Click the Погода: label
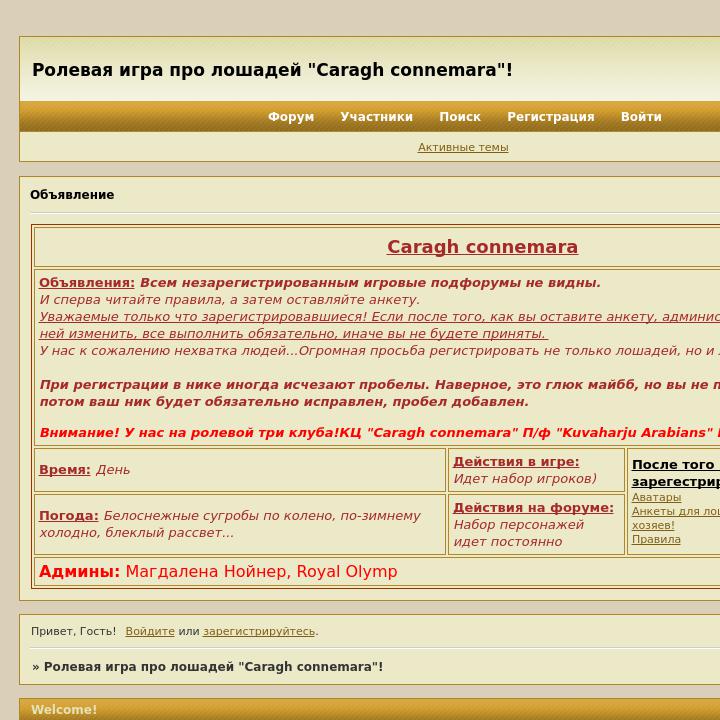This screenshot has height=720, width=720. 69,516
